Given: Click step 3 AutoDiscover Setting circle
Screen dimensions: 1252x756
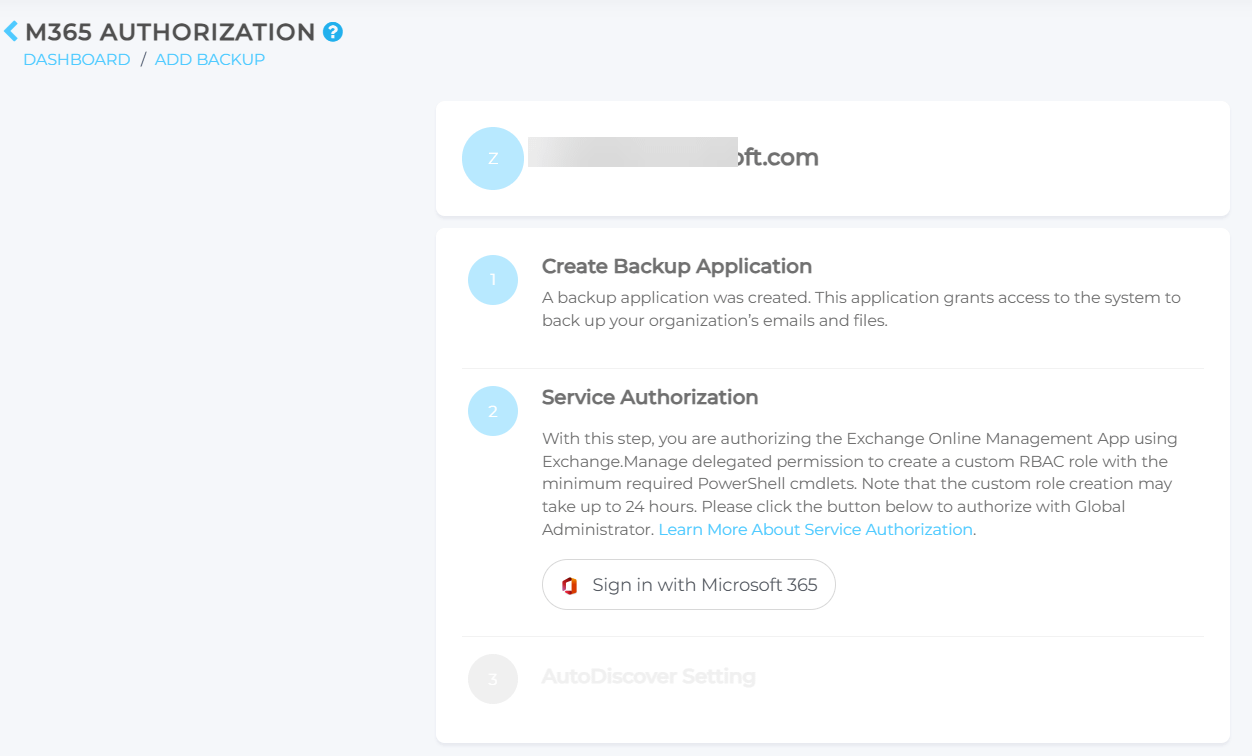Looking at the screenshot, I should (x=492, y=679).
